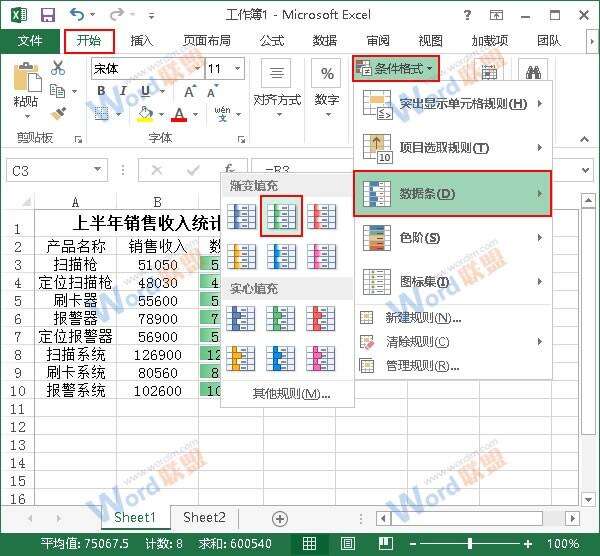Screen dimensions: 600x556
Task: Toggle Bold formatting
Action: pos(101,91)
